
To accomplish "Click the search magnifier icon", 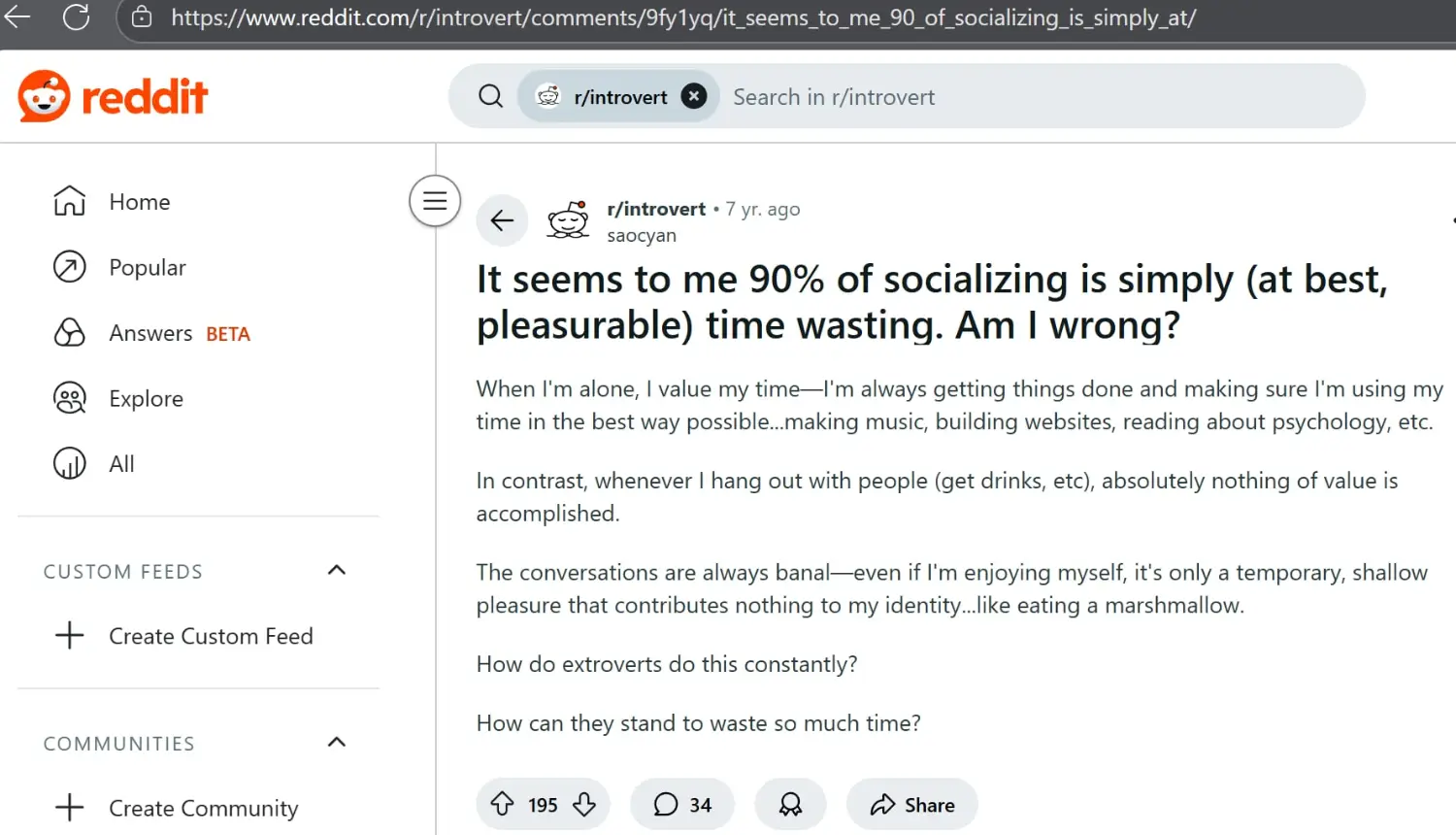I will [x=491, y=96].
